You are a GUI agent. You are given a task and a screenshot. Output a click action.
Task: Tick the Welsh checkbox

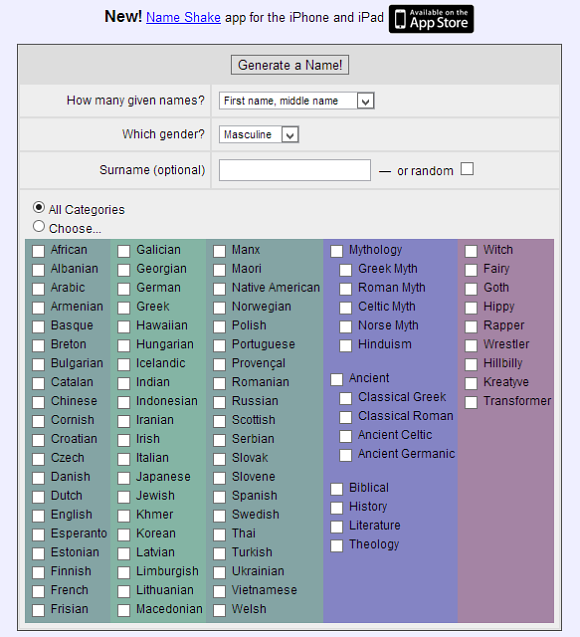[x=219, y=610]
